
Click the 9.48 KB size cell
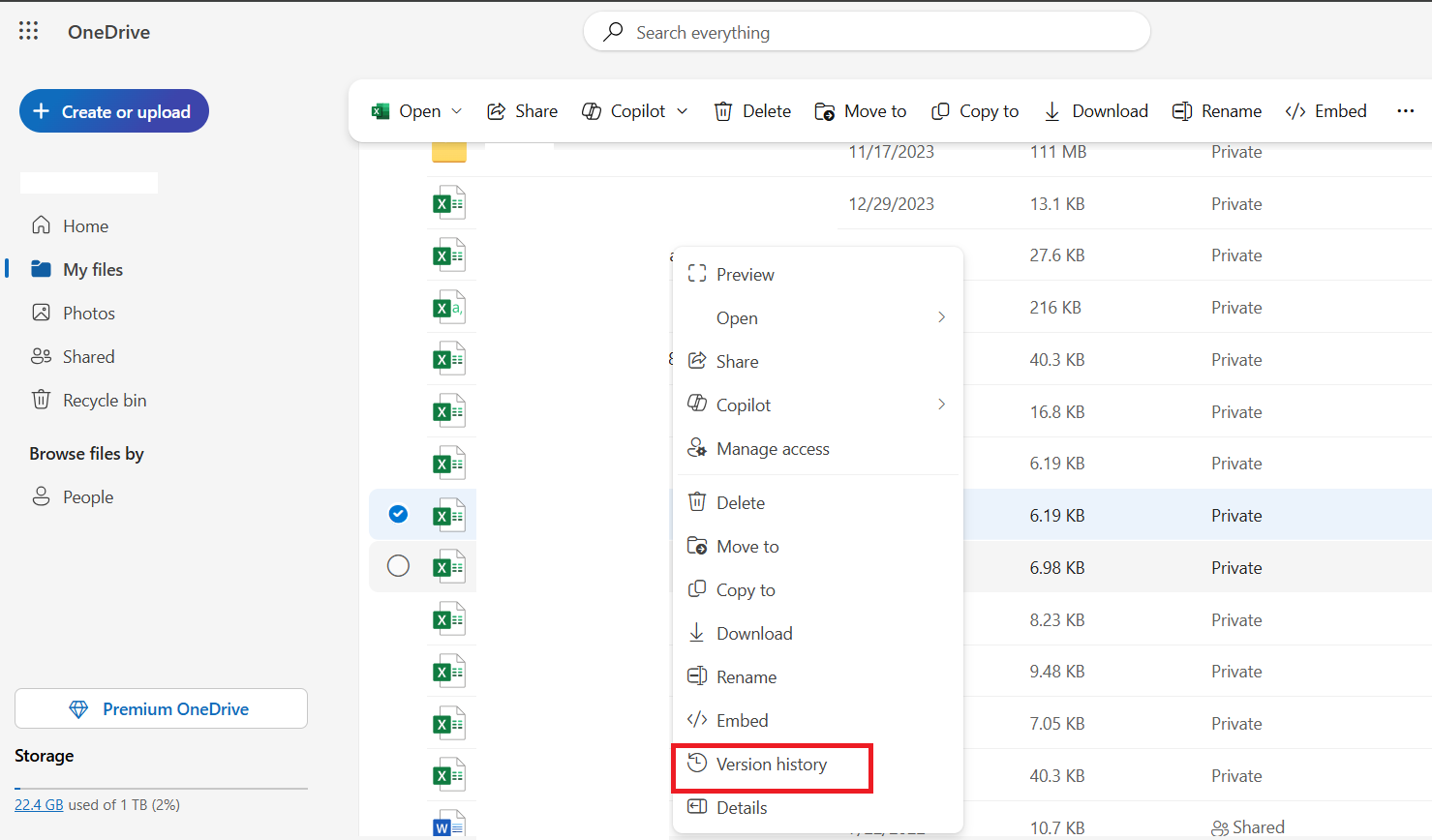pyautogui.click(x=1057, y=671)
